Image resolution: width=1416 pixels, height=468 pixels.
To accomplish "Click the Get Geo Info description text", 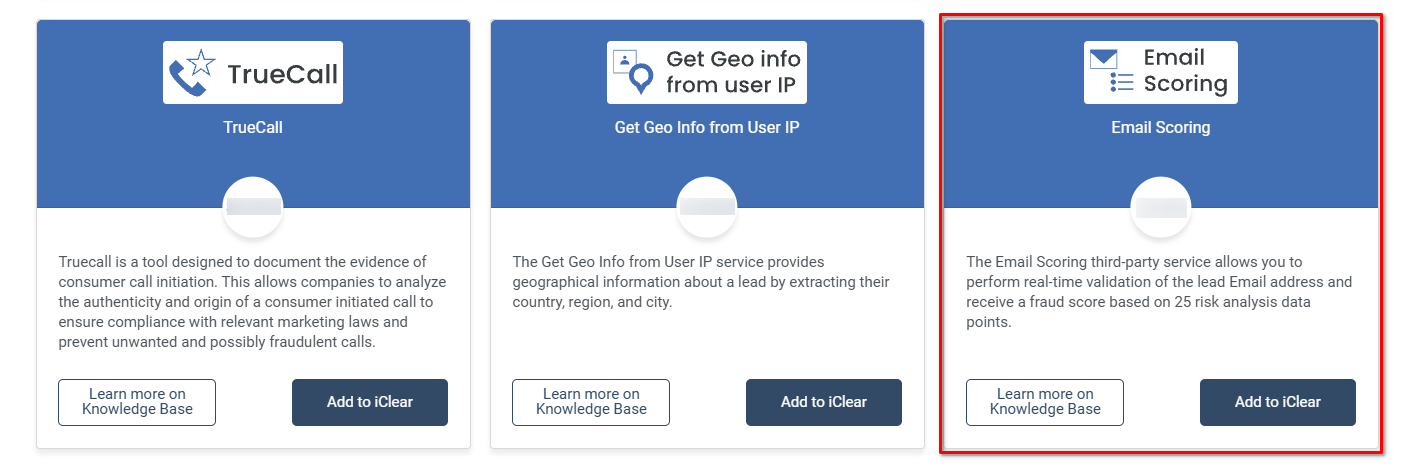I will pyautogui.click(x=700, y=282).
